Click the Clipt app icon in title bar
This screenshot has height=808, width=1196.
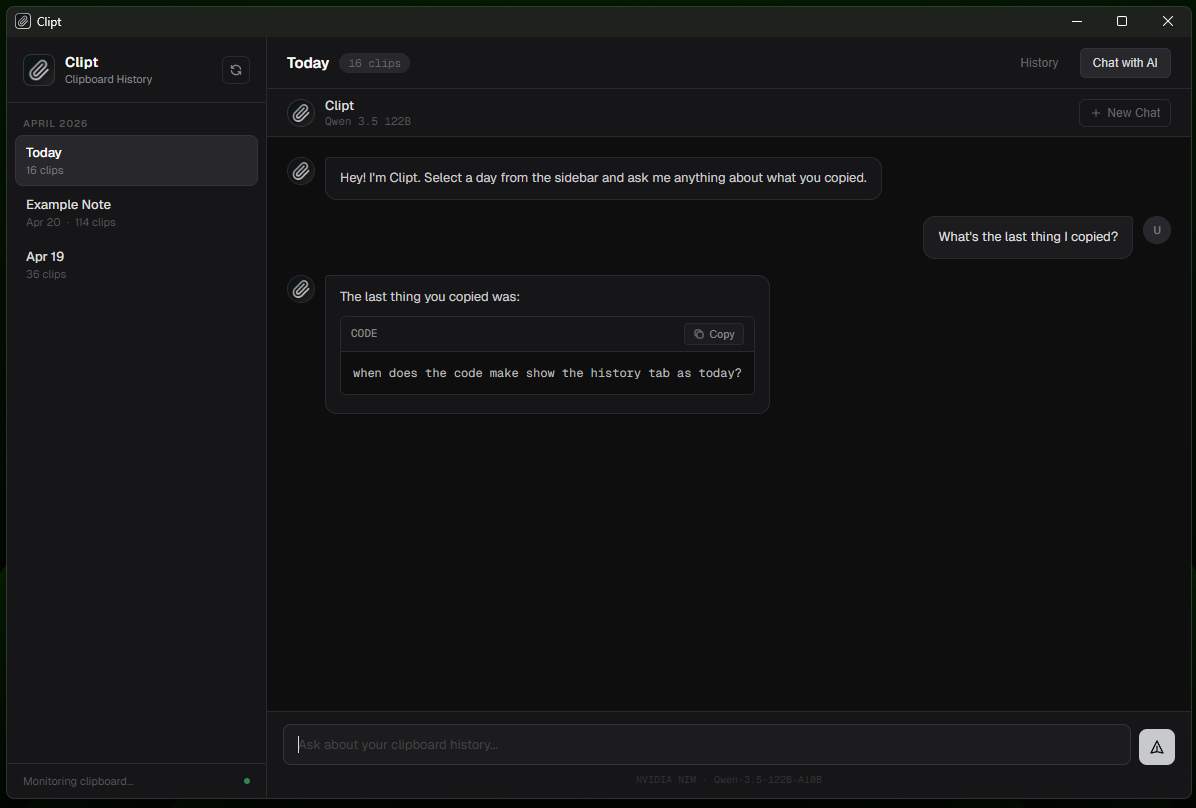click(x=23, y=21)
